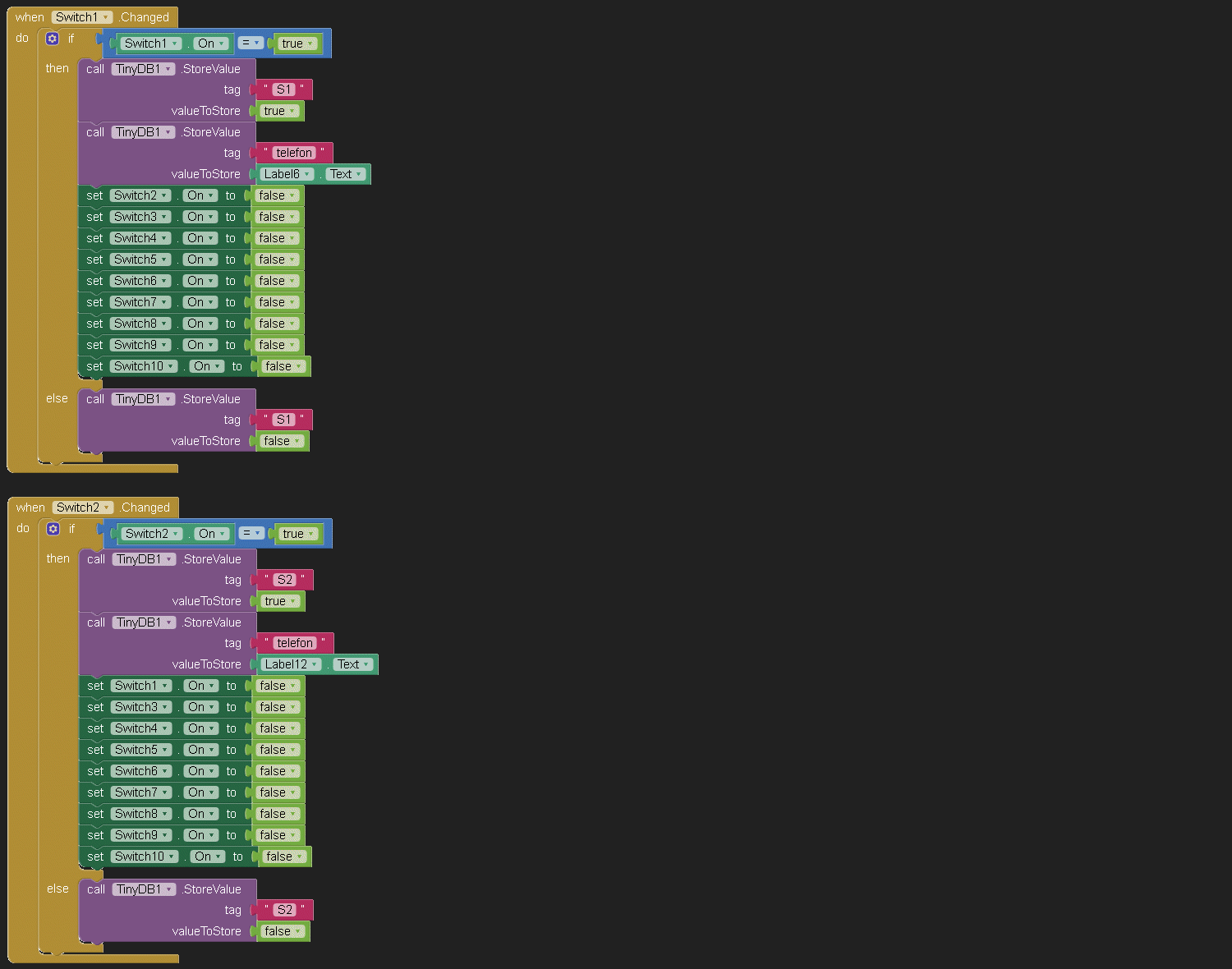Open TinyDB1 dropdown in the bottom-most StoreValue call
The width and height of the screenshot is (1232, 969).
click(x=145, y=889)
